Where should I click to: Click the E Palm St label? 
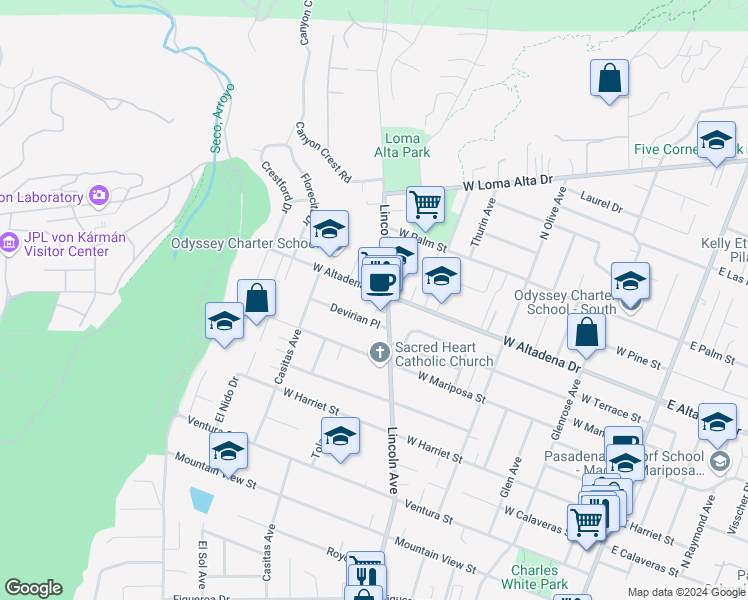click(712, 353)
